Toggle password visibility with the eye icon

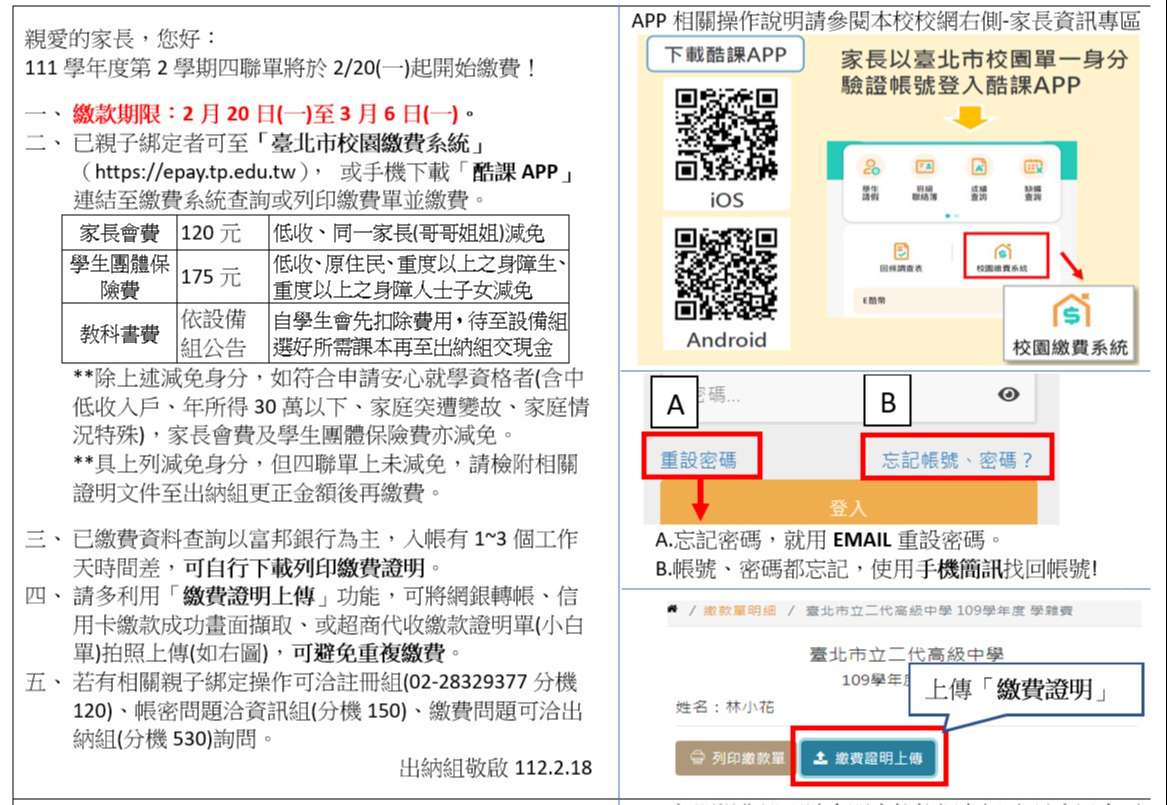click(x=1009, y=395)
